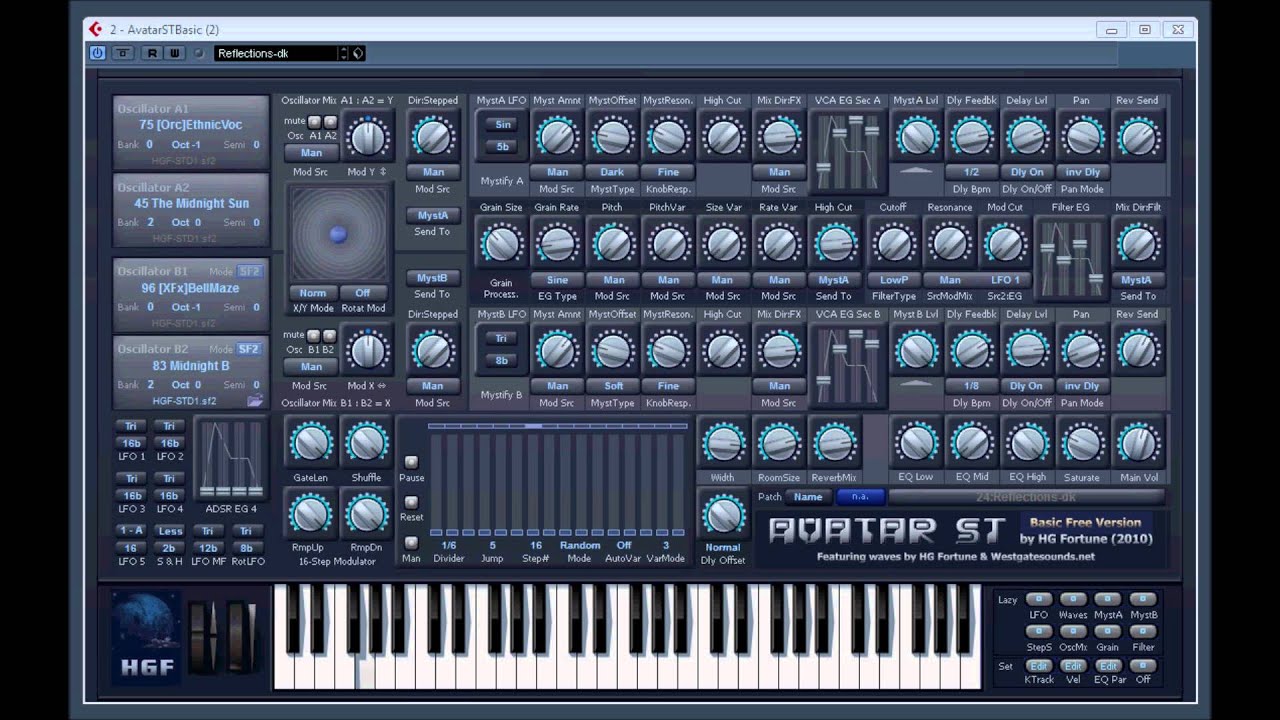The height and width of the screenshot is (720, 1280).
Task: Click the VCA EG Sec A envelope sliders
Action: click(848, 152)
